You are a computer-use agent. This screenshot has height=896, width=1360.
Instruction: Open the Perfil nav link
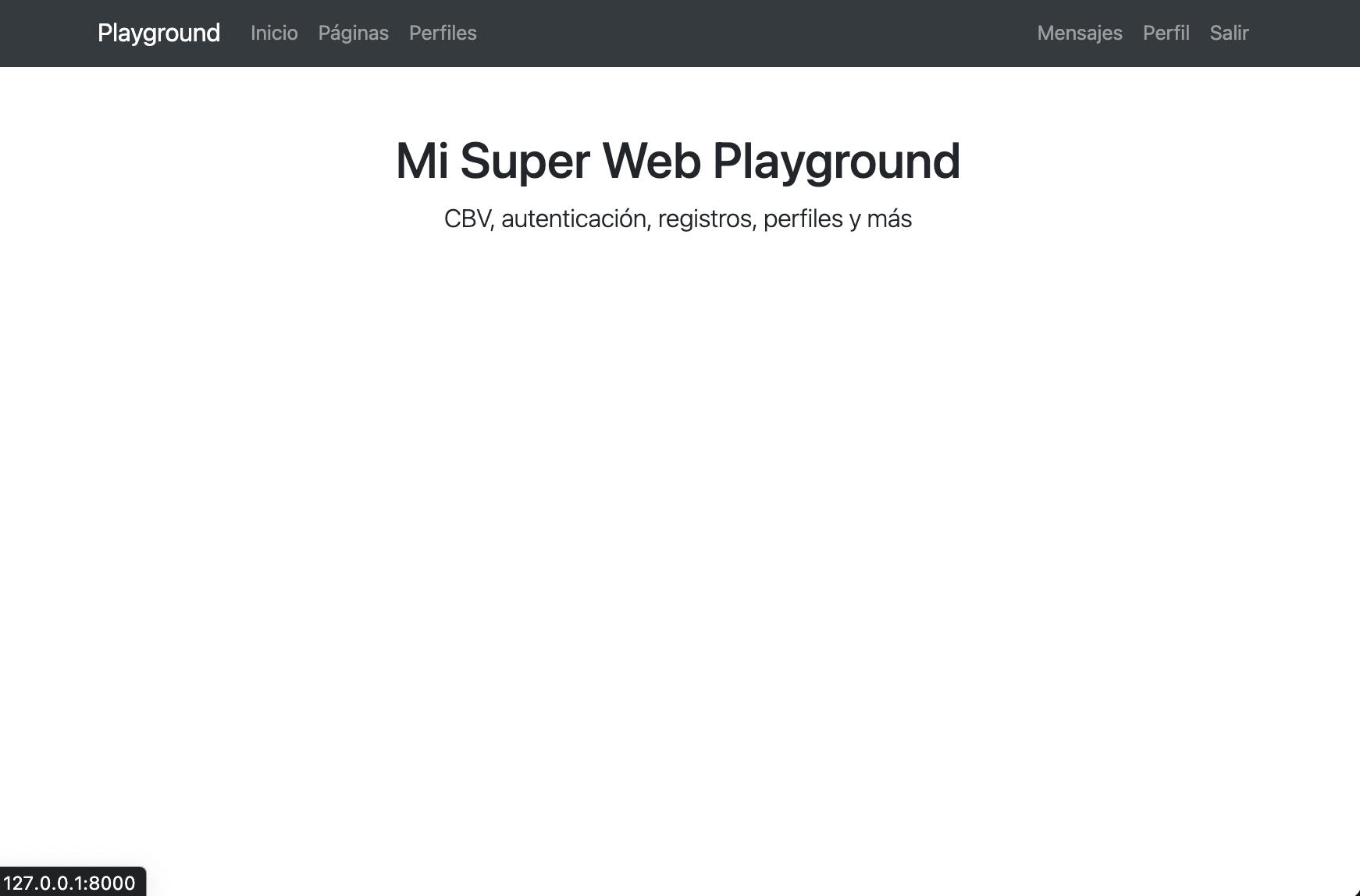(x=1166, y=33)
